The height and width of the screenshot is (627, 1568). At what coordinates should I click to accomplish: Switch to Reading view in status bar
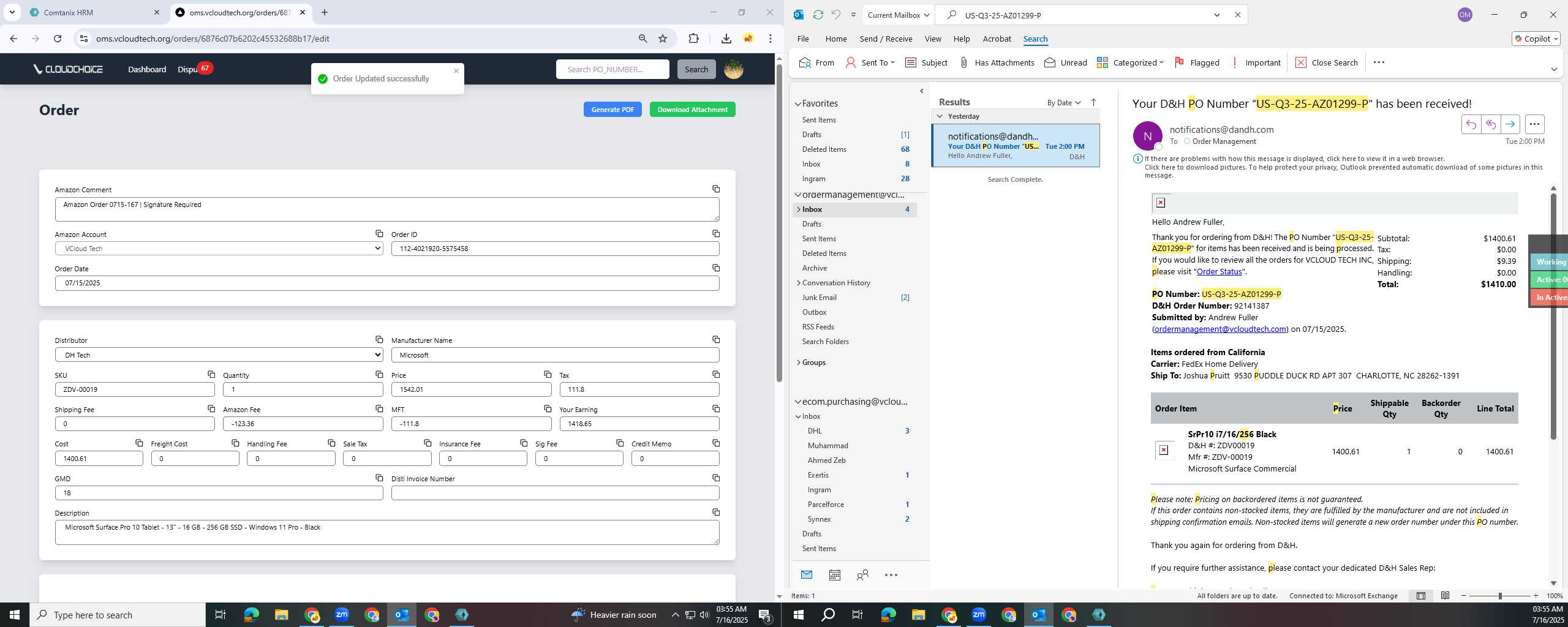[x=1445, y=596]
